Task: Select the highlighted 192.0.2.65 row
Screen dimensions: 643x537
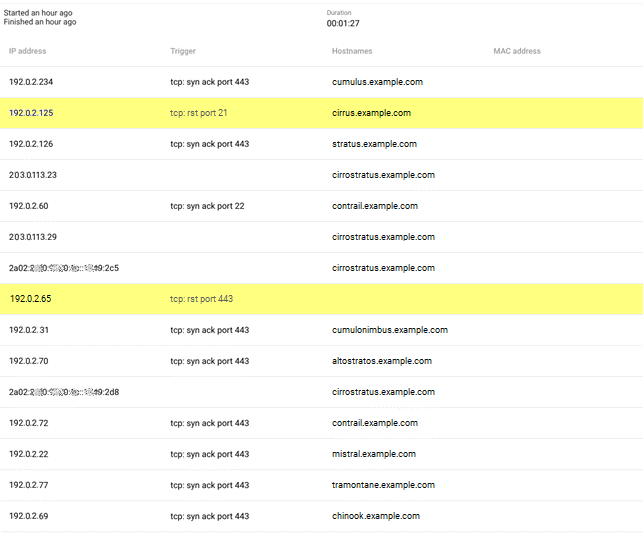Action: click(30, 299)
